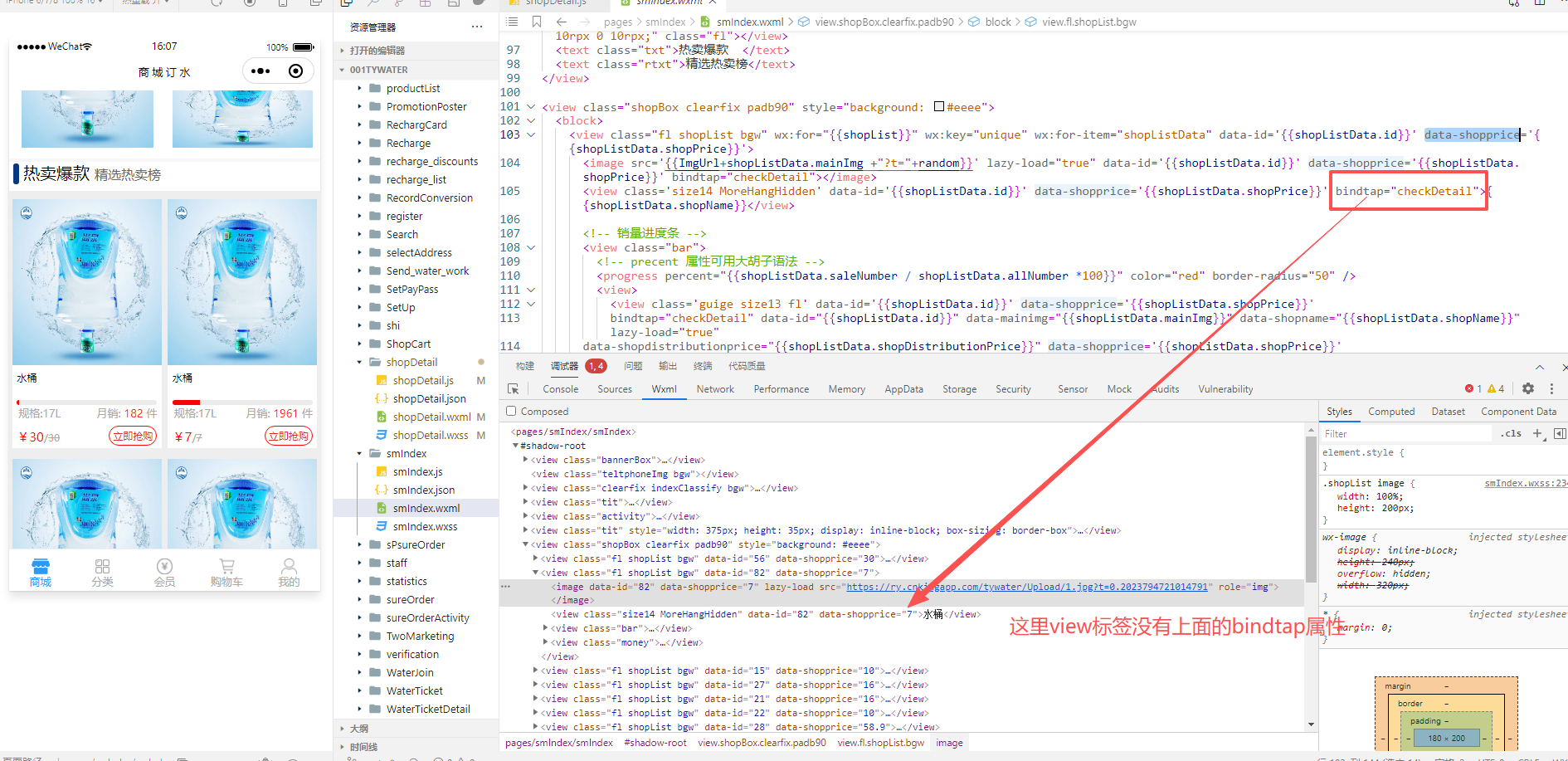Click the block breadcrumb in editor path
The width and height of the screenshot is (1568, 761).
pos(998,22)
